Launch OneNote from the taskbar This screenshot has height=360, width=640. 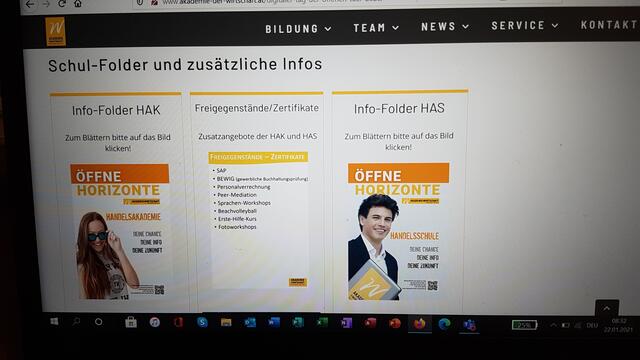click(x=347, y=323)
